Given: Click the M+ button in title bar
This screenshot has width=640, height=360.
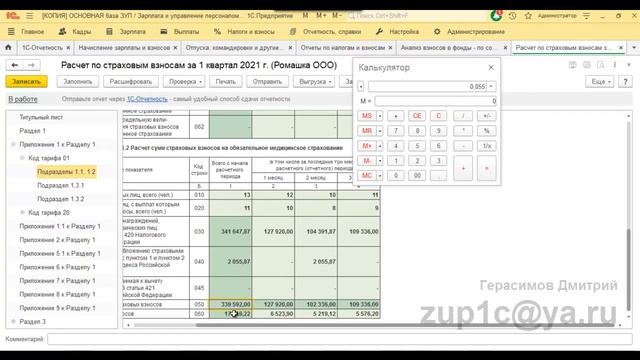Looking at the screenshot, I should click(321, 16).
